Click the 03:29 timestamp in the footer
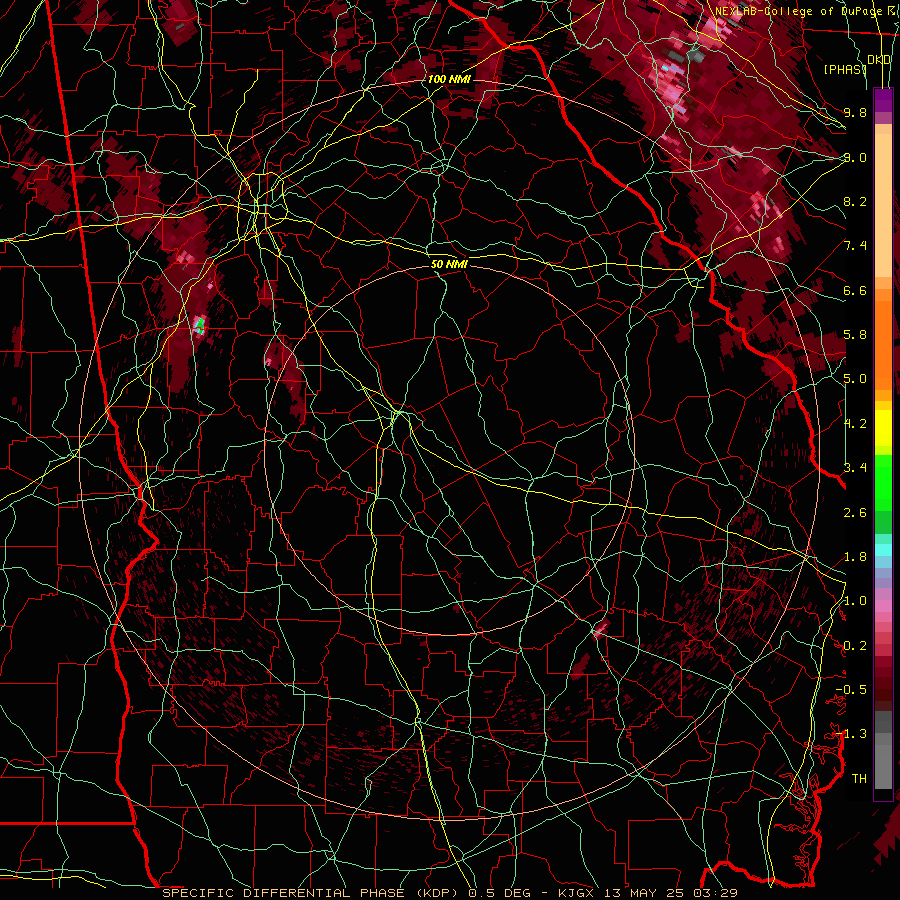900x900 pixels. point(717,893)
